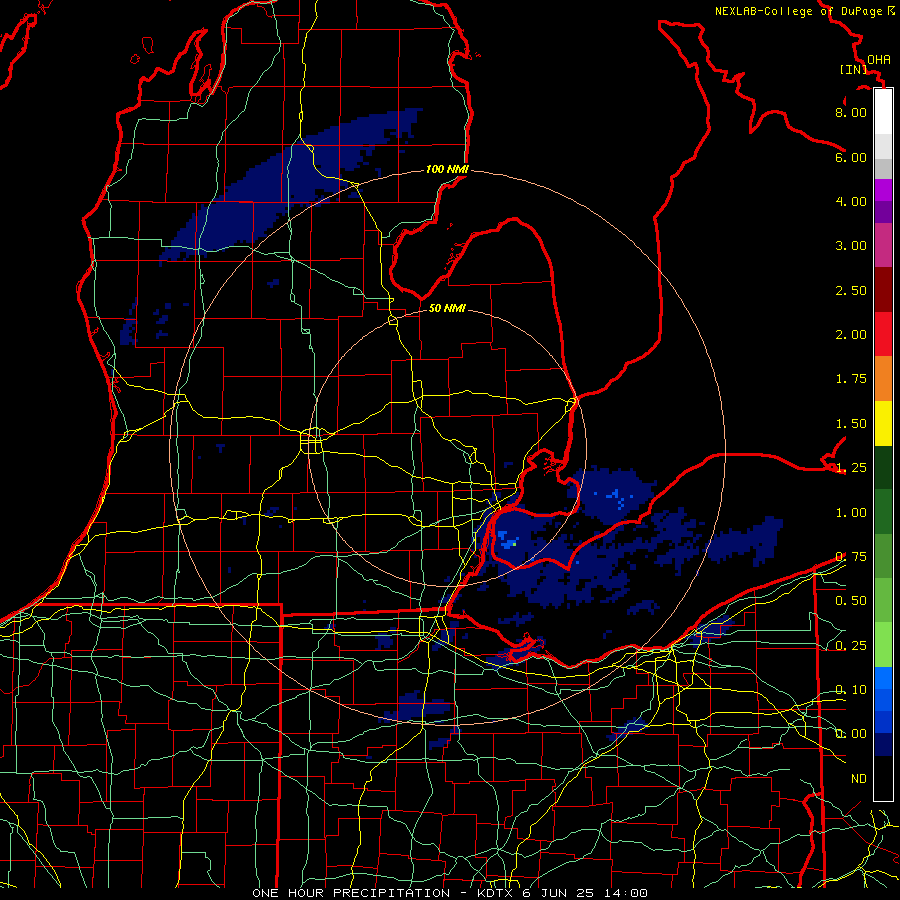Screen dimensions: 900x900
Task: Click the lime green 0.25 legend swatch
Action: [883, 645]
